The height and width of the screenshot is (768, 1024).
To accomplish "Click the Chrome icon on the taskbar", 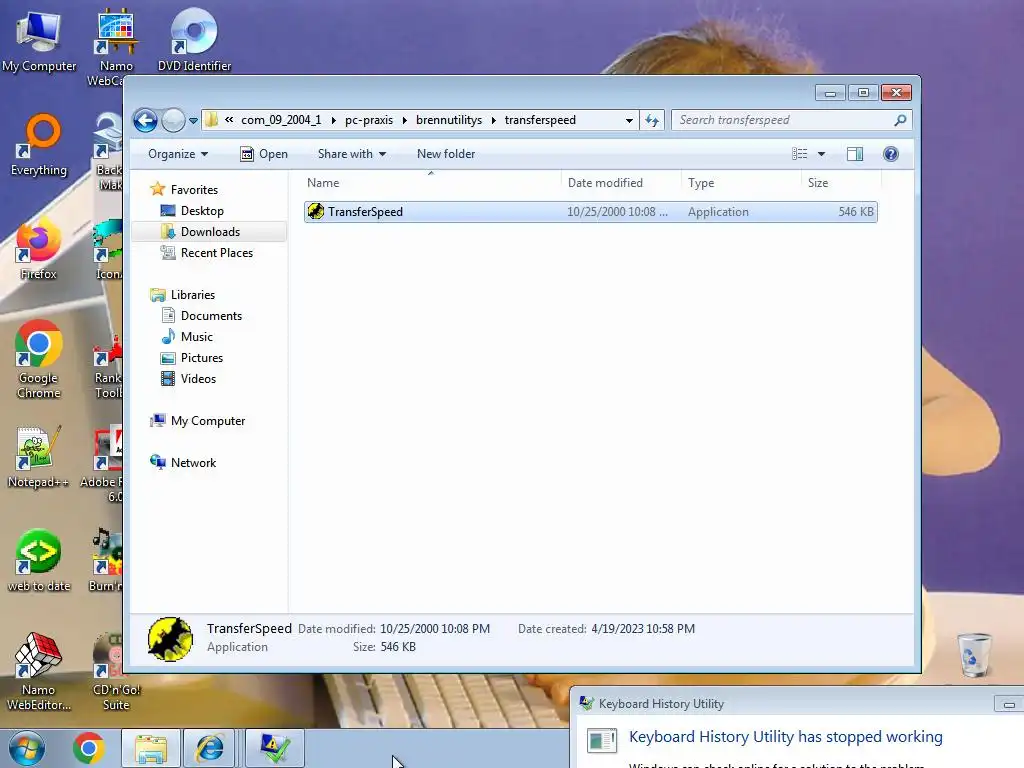I will [x=89, y=748].
